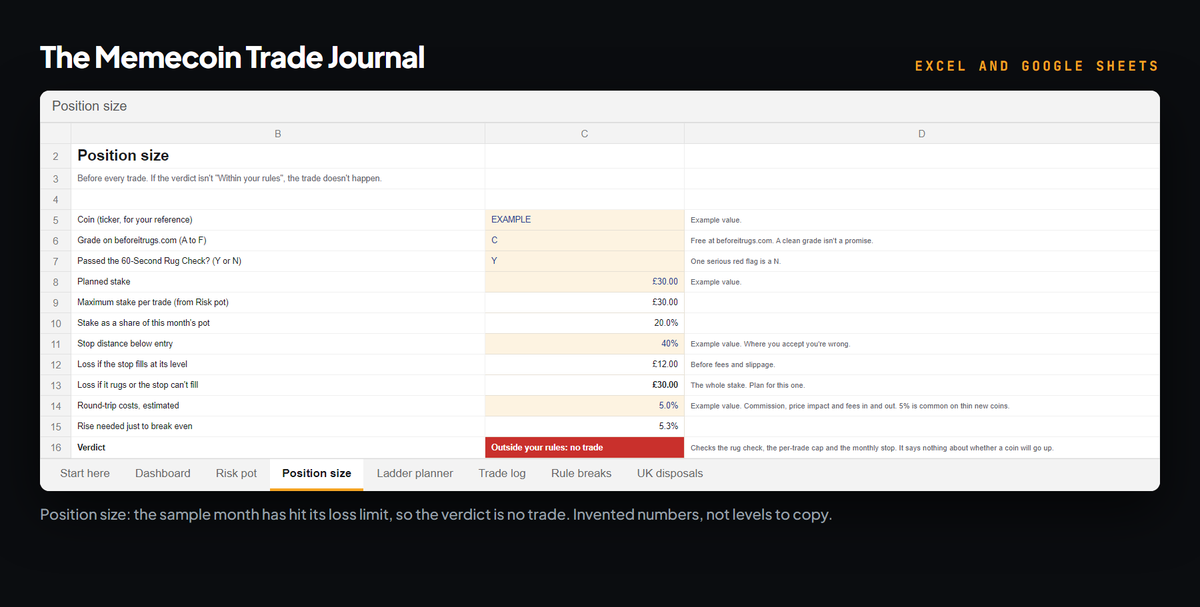Select row 16 header

pos(55,447)
